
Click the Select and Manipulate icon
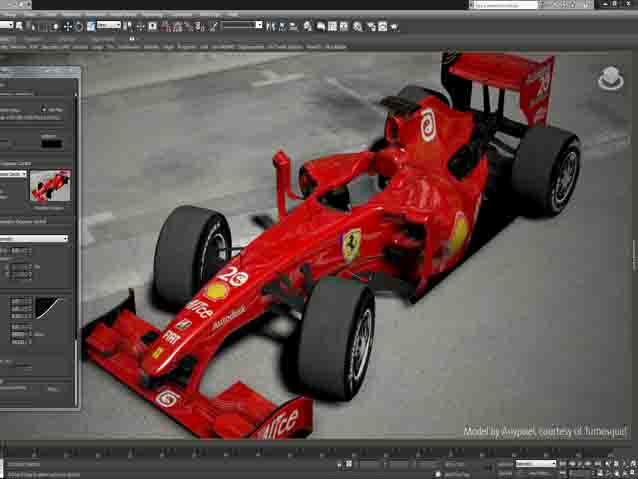(140, 26)
